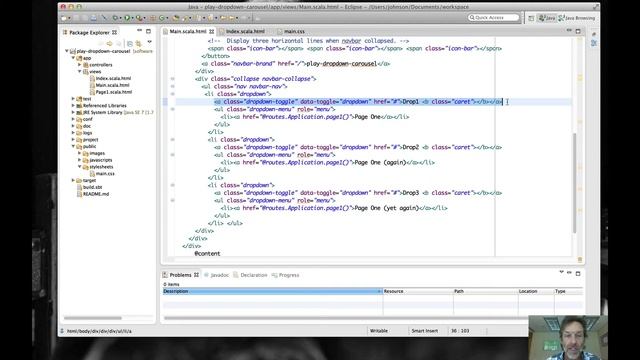Click the second icon on the right trim bar
640x360 pixels.
point(593,43)
